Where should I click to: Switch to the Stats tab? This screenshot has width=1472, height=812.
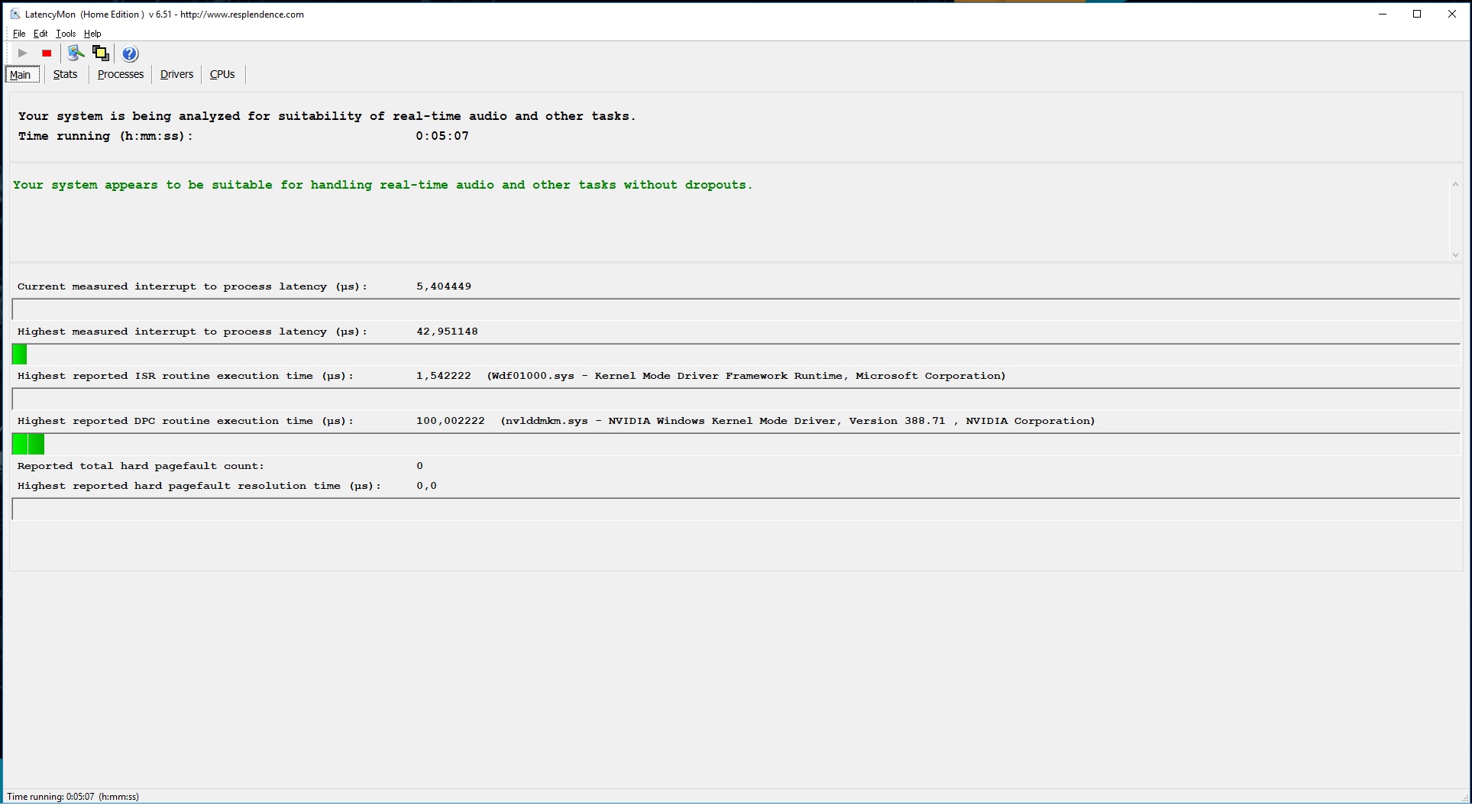pos(65,75)
